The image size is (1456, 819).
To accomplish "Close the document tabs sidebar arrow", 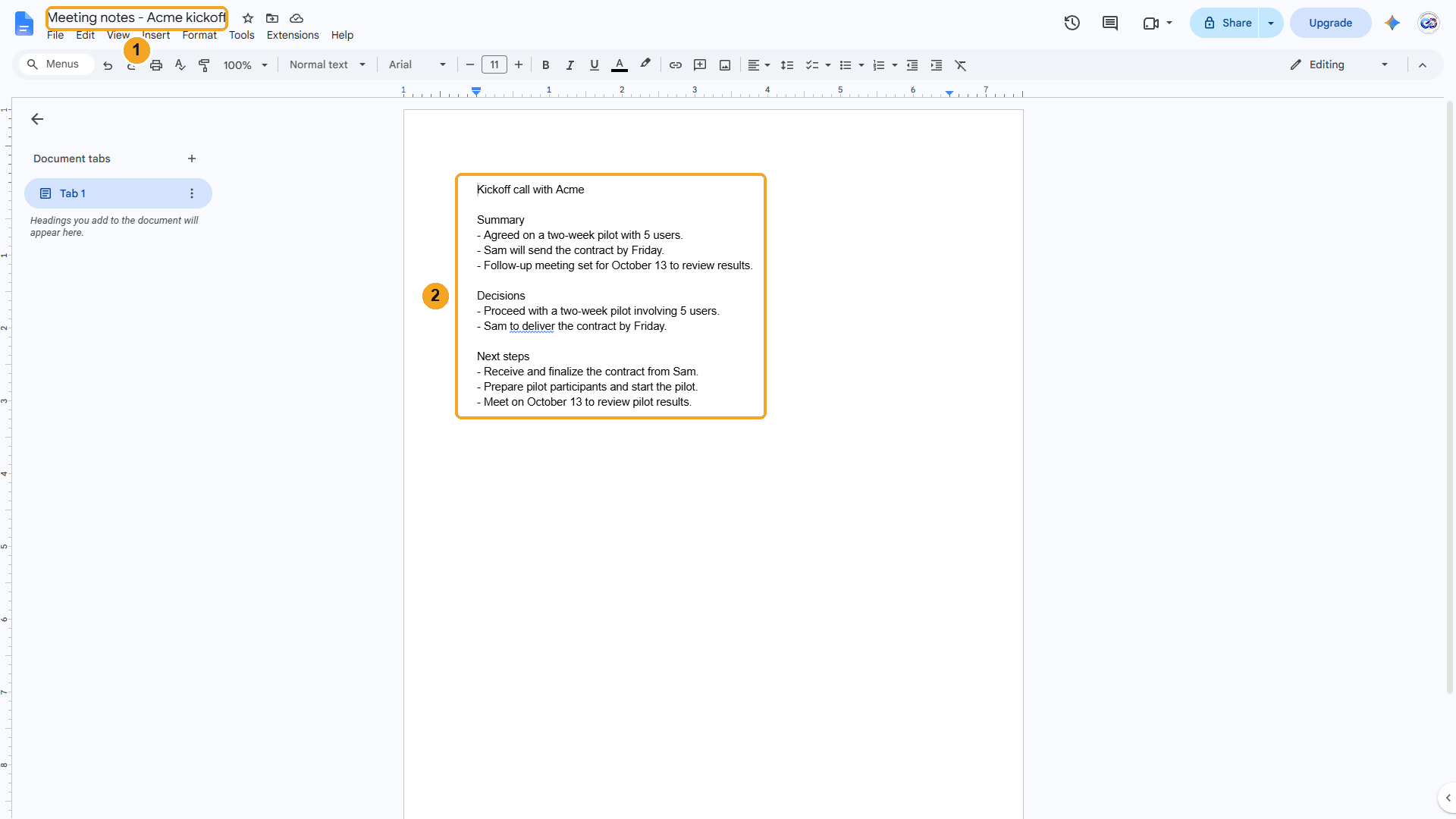I will 37,119.
